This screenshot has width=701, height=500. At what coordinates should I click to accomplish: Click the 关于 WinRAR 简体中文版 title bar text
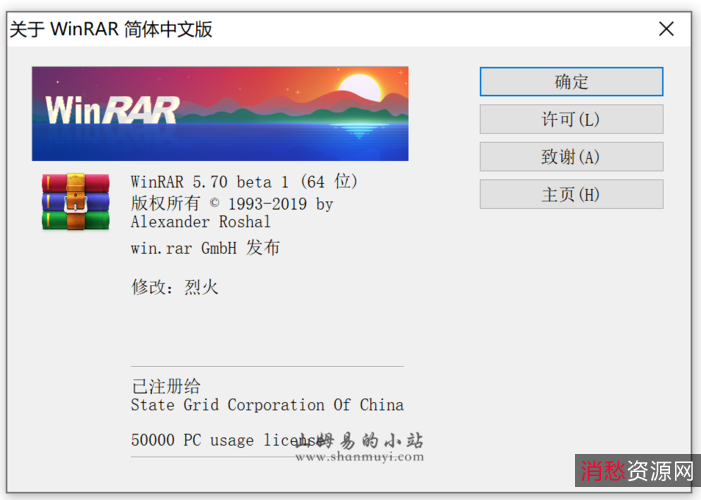tap(111, 30)
